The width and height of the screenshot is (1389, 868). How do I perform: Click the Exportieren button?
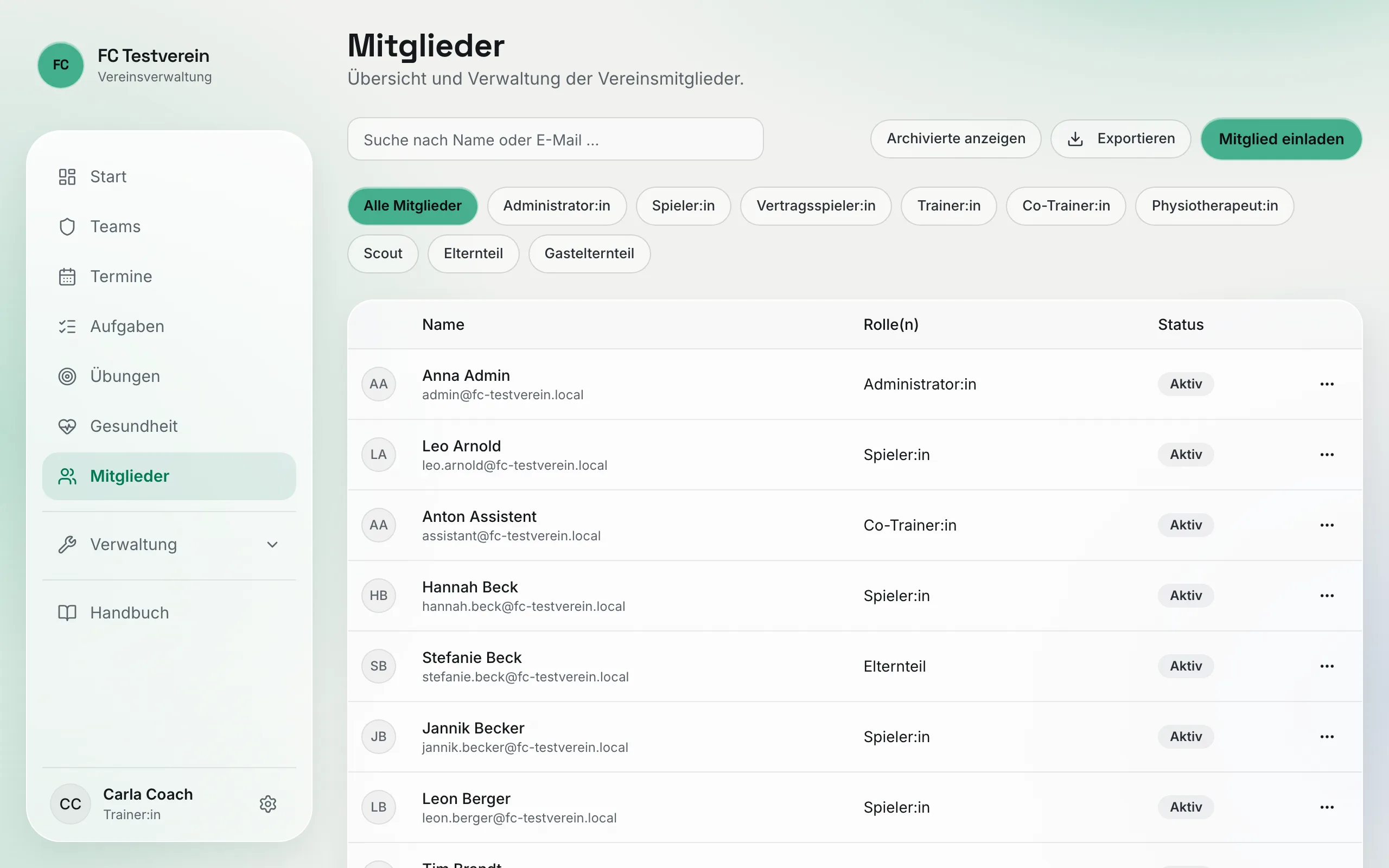[x=1120, y=139]
